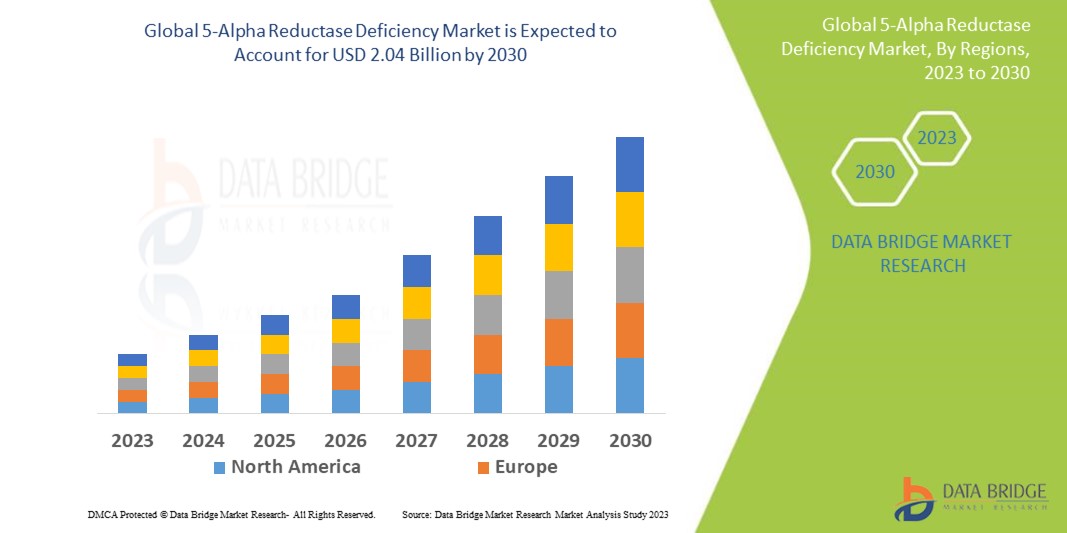Screen dimensions: 1067x533
Task: Click the 2023 hexagon badge
Action: [937, 138]
